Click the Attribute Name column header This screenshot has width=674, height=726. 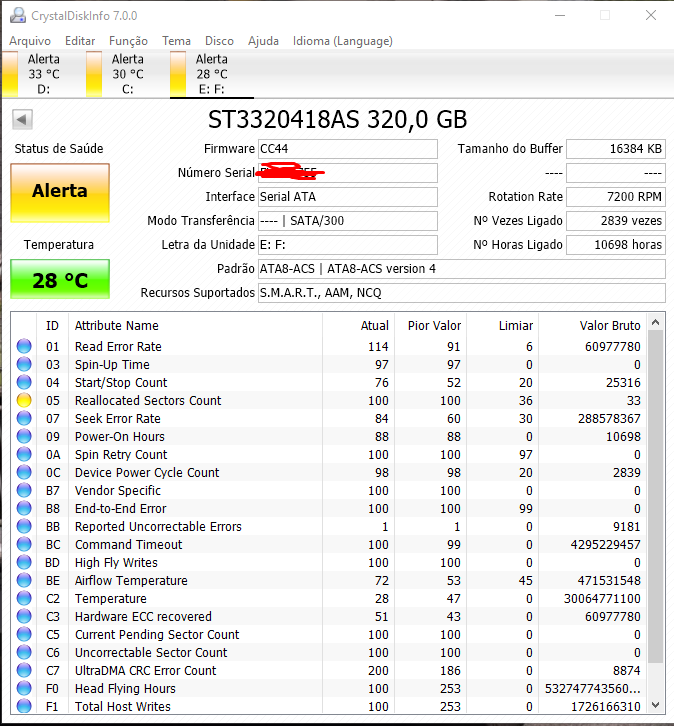pyautogui.click(x=195, y=325)
